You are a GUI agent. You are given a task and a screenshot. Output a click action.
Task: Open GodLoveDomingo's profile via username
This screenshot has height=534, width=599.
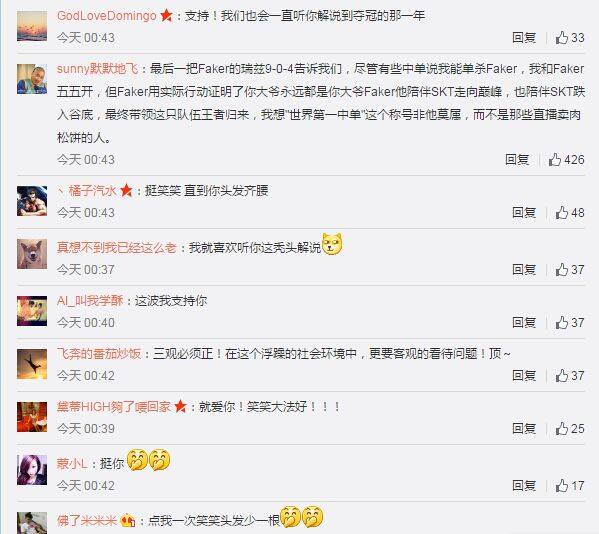[107, 16]
